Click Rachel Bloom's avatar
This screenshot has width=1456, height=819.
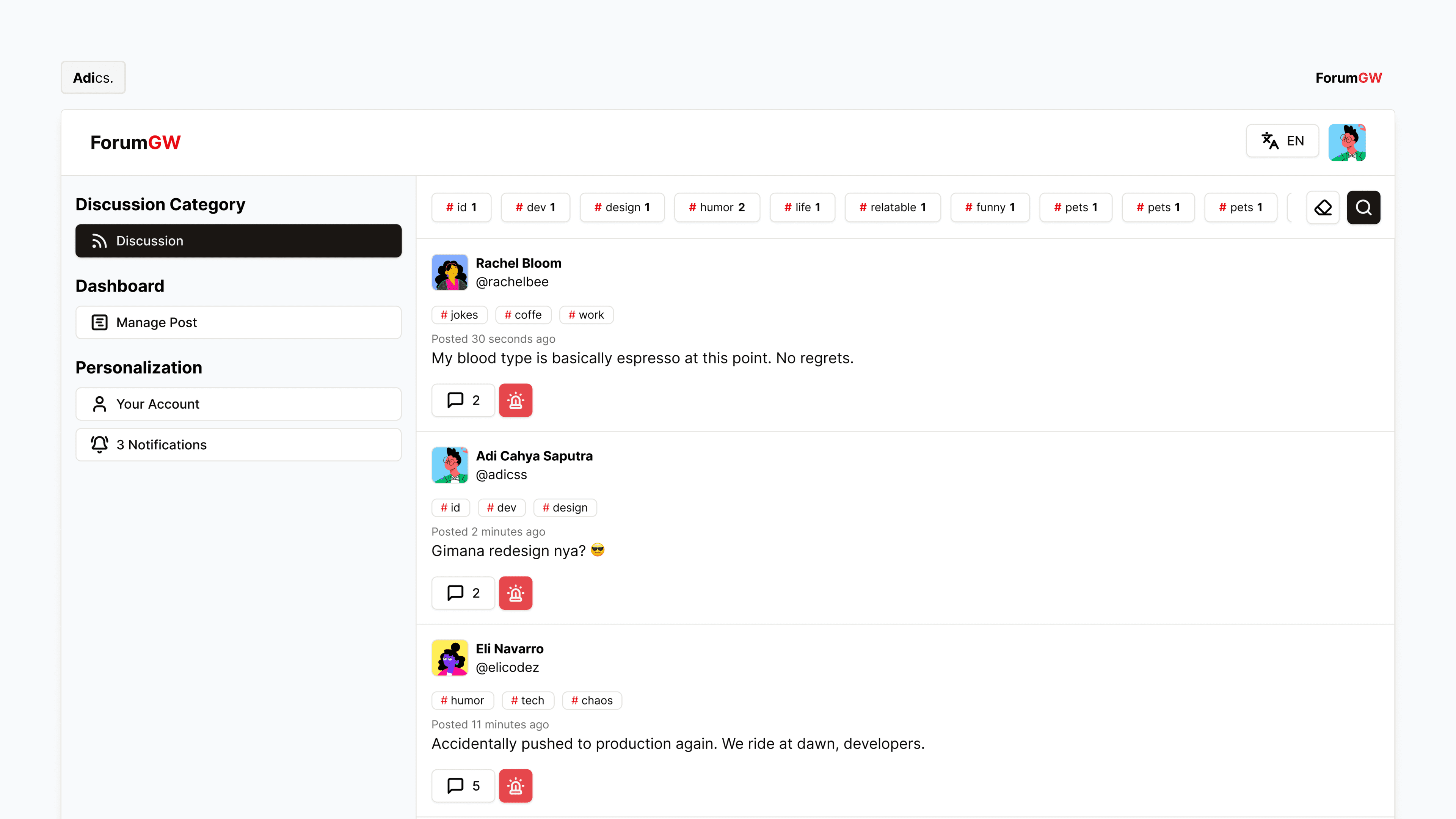(x=450, y=273)
